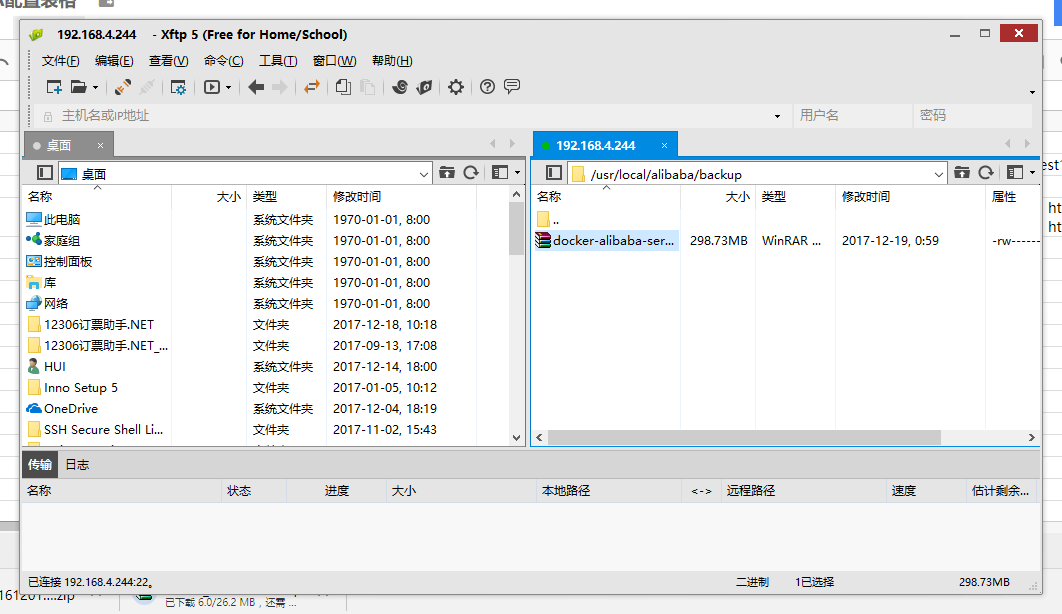Open the 帮助(H) menu
This screenshot has width=1062, height=614.
(392, 61)
